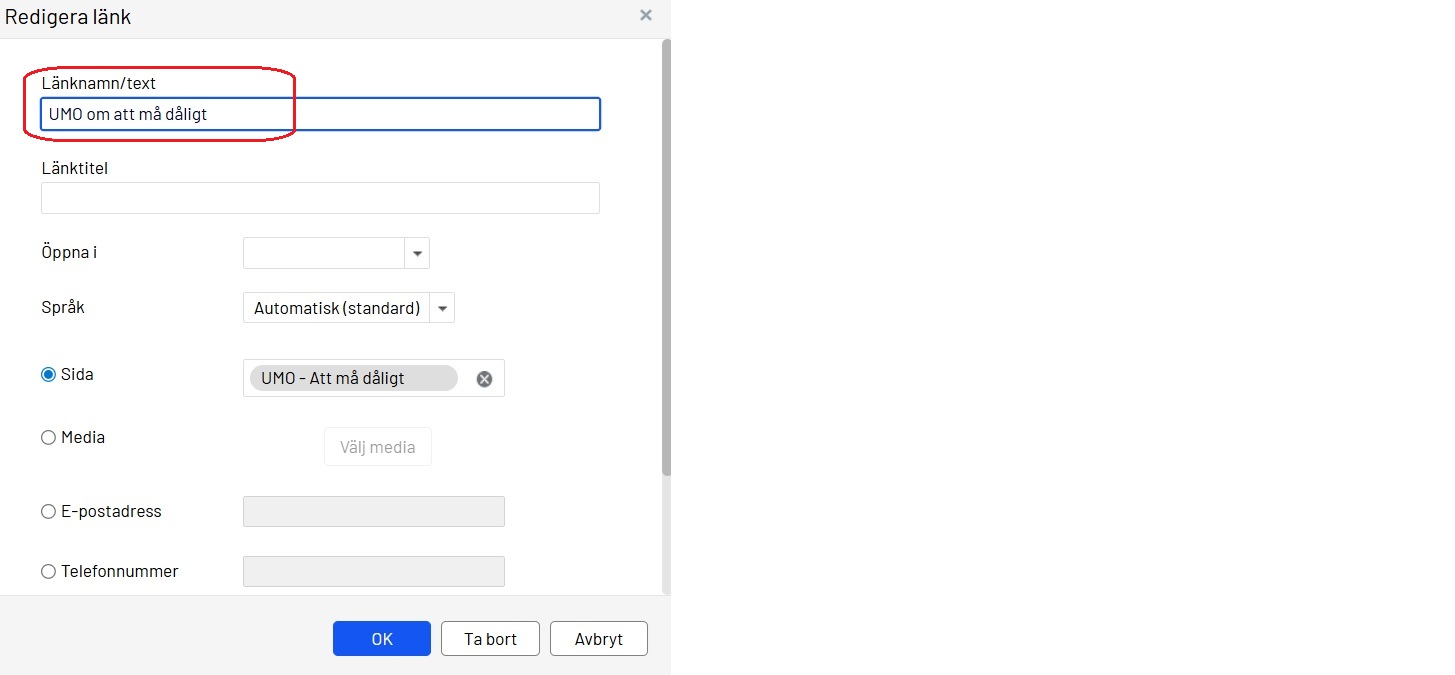Click the Telefonnummer text field
The width and height of the screenshot is (1455, 675).
373,571
